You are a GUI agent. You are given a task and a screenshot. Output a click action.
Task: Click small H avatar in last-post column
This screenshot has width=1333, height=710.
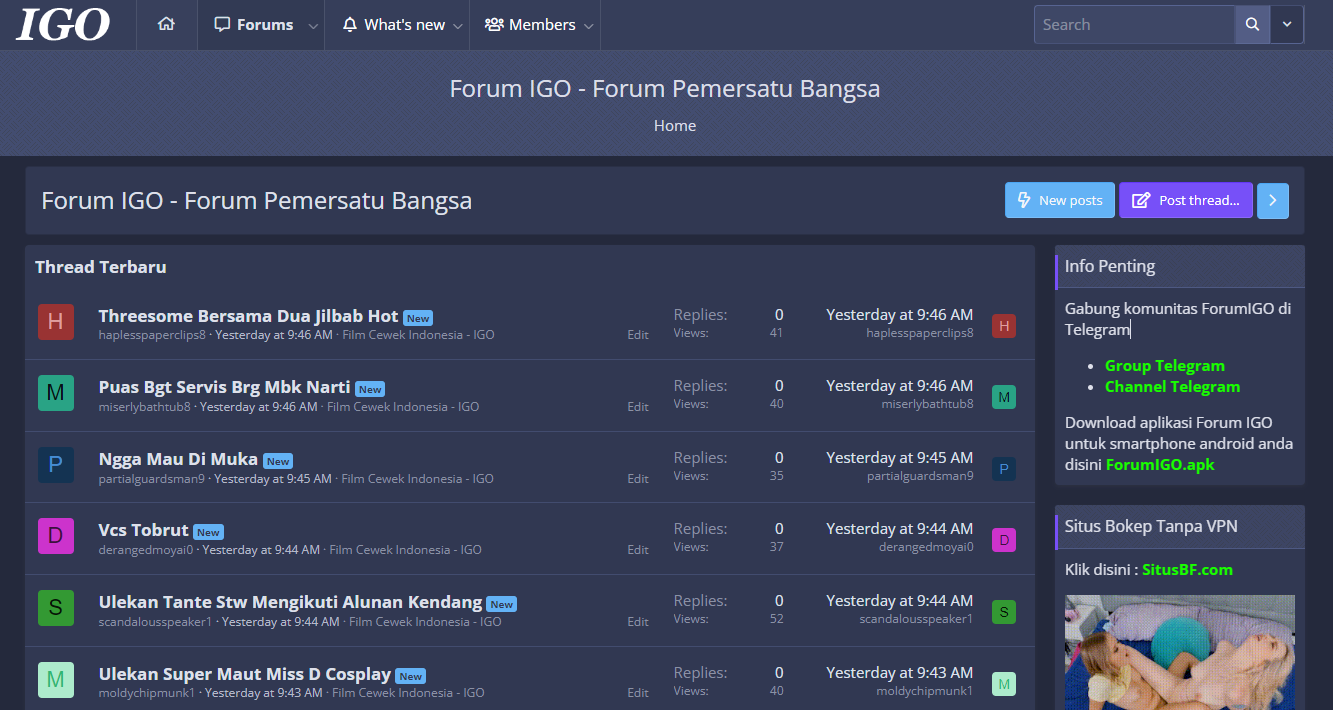[x=1004, y=325]
